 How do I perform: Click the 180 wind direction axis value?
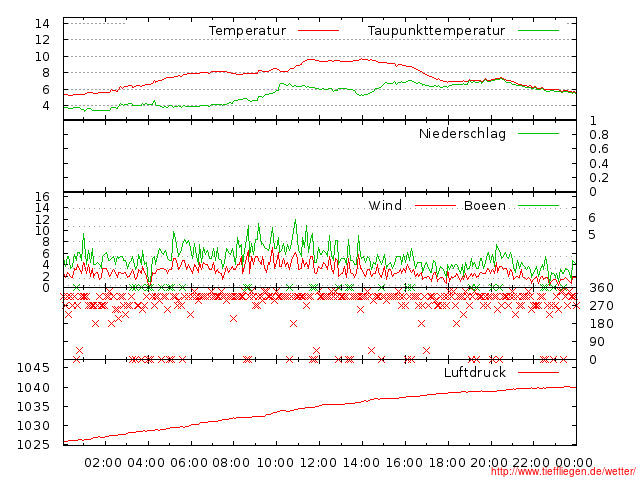click(x=601, y=324)
